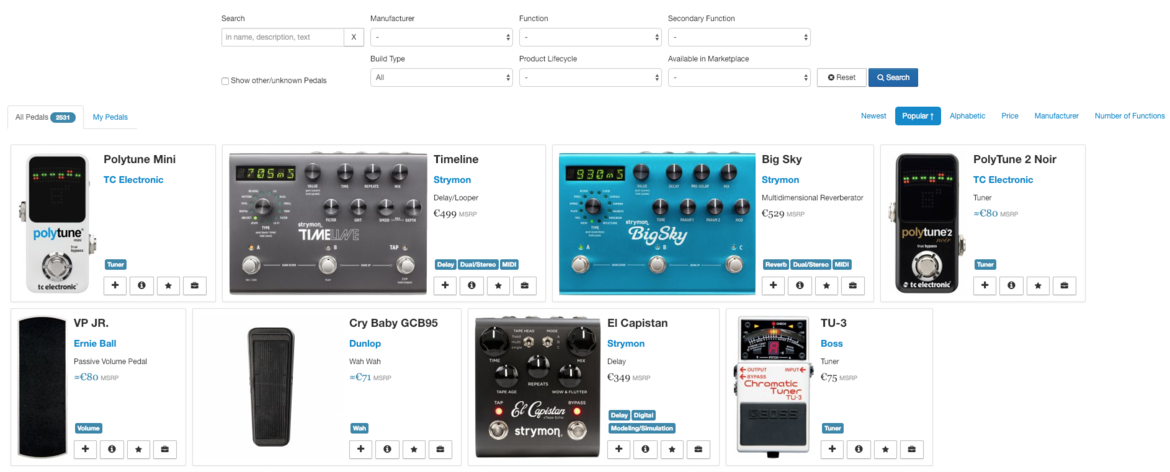Switch to the My Pedals tab

[x=110, y=117]
